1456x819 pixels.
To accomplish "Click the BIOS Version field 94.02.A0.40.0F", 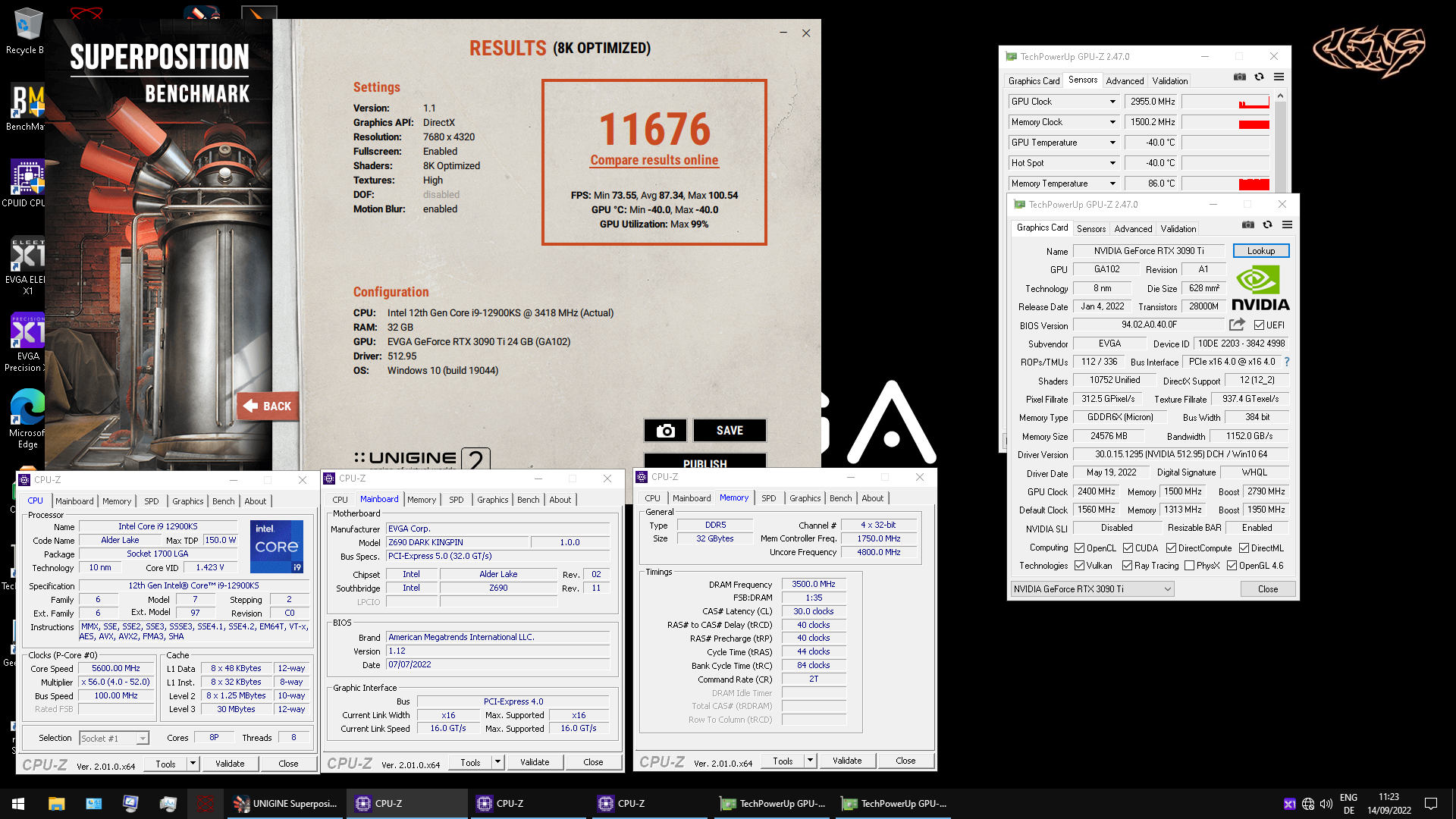I will (x=1149, y=325).
